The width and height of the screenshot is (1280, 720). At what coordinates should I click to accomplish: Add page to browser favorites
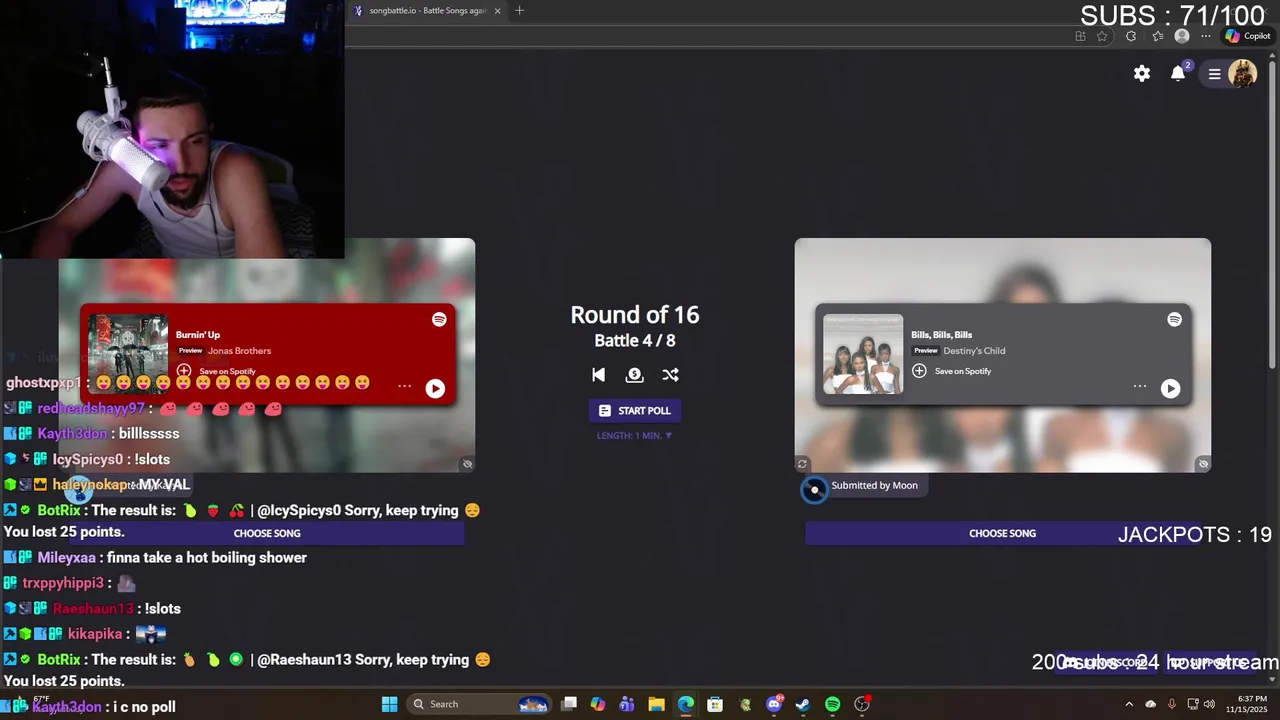1102,36
